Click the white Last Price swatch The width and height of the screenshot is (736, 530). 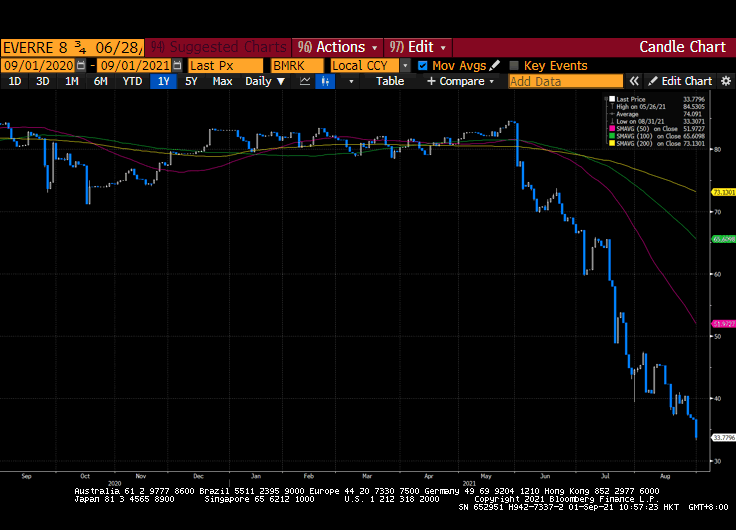click(x=612, y=99)
